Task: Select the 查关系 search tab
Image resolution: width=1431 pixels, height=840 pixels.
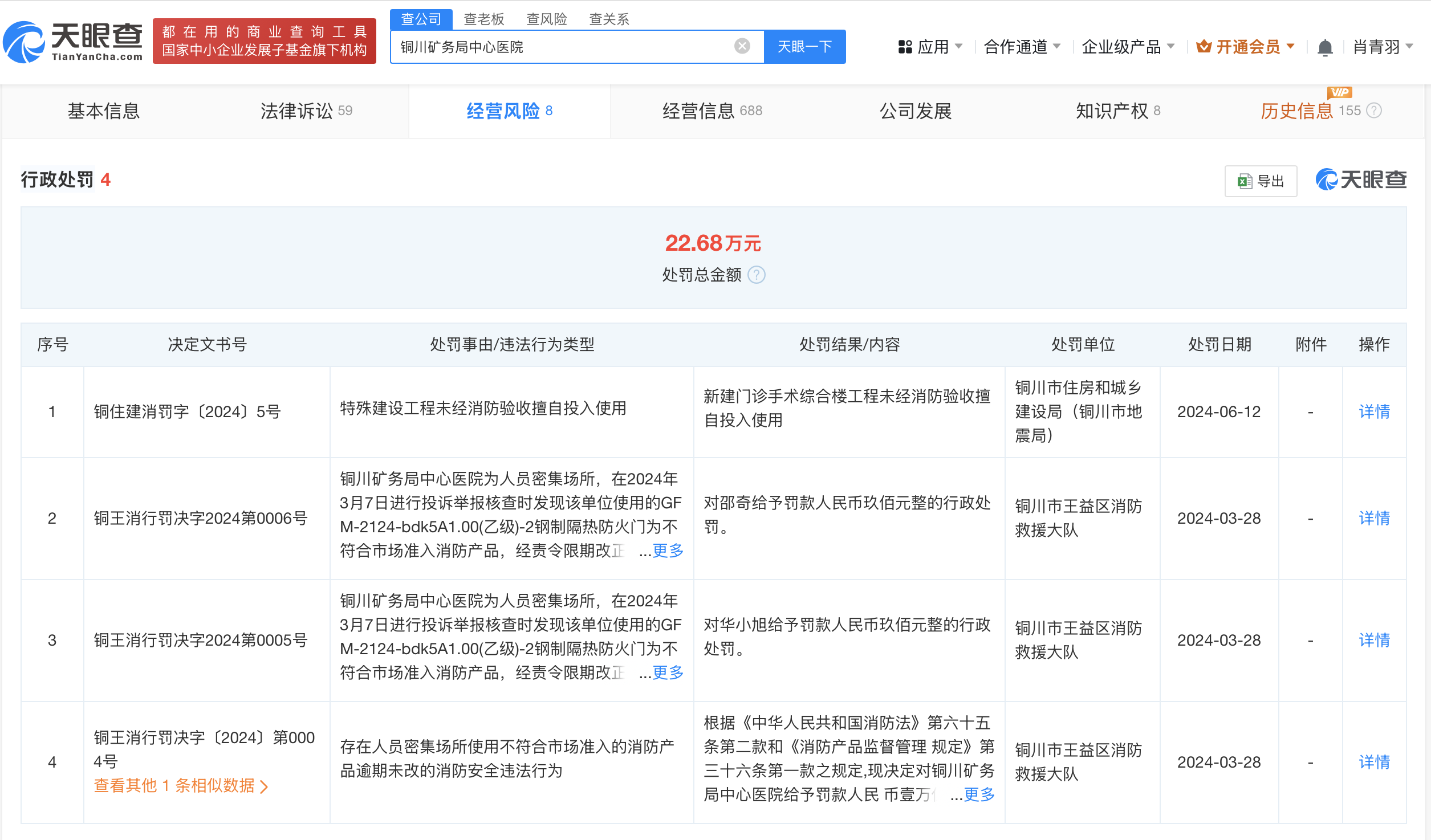Action: click(609, 19)
